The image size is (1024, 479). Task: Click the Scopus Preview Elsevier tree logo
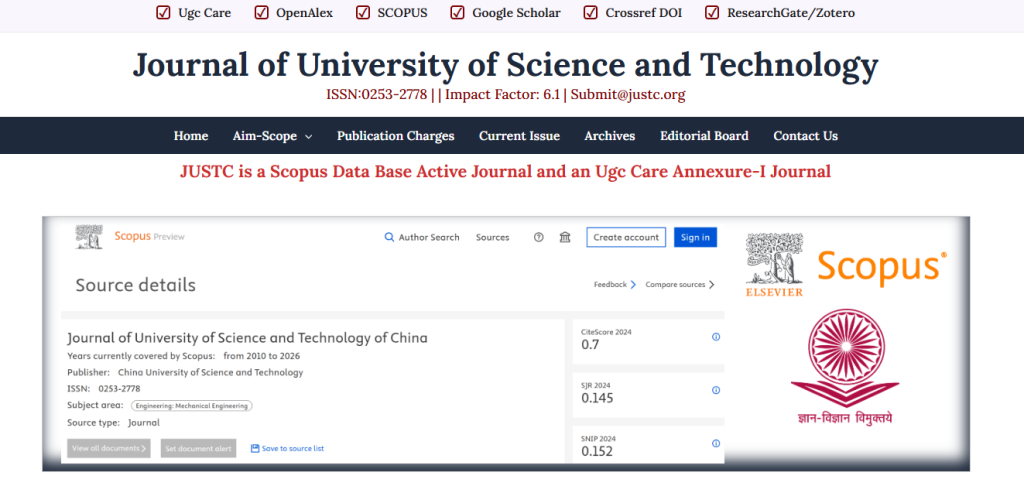tap(89, 237)
